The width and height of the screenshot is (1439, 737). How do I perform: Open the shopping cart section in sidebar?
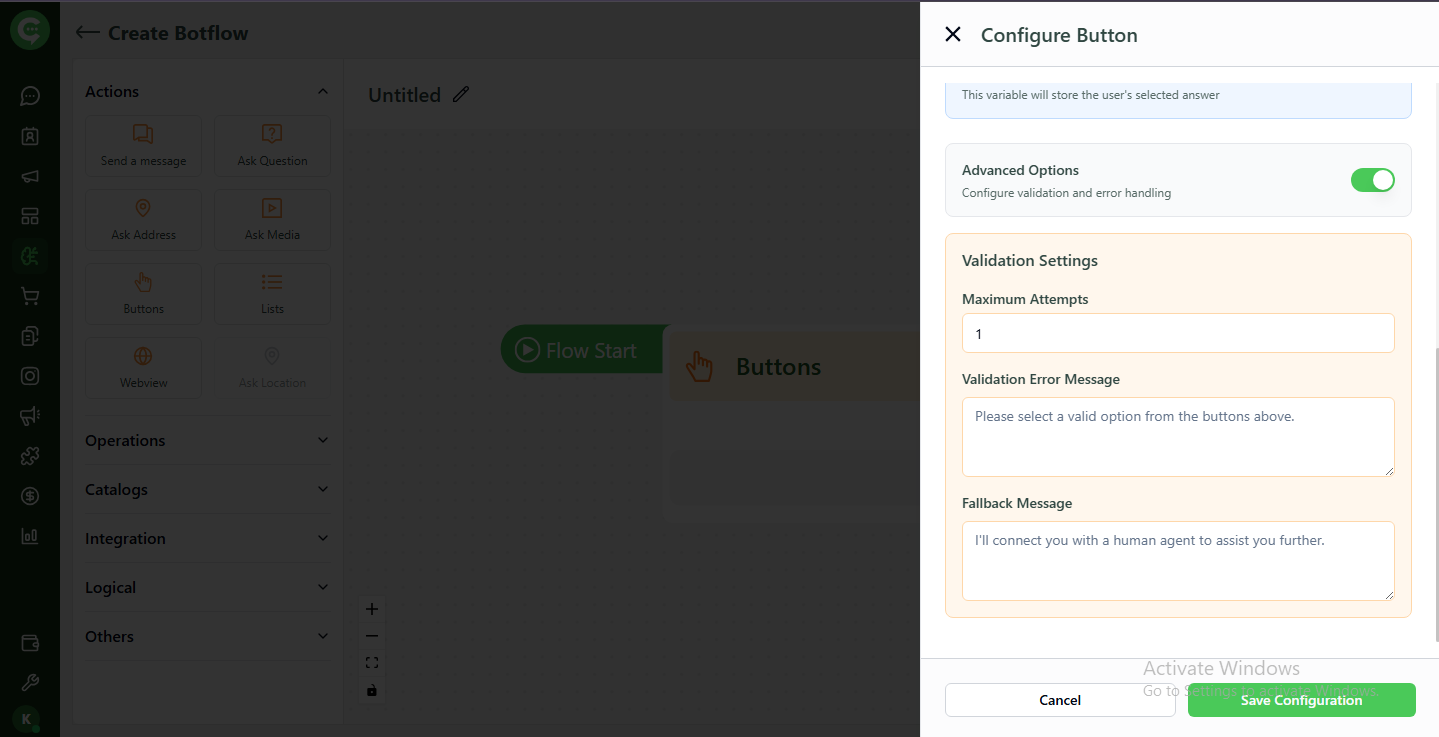point(29,295)
